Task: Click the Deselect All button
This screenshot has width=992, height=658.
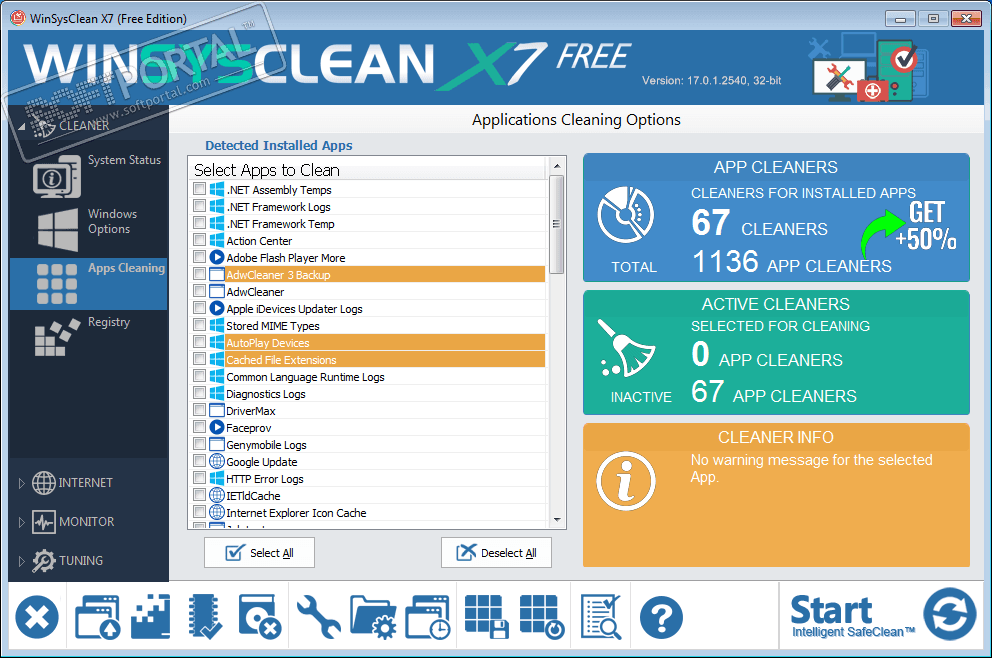Action: coord(497,553)
